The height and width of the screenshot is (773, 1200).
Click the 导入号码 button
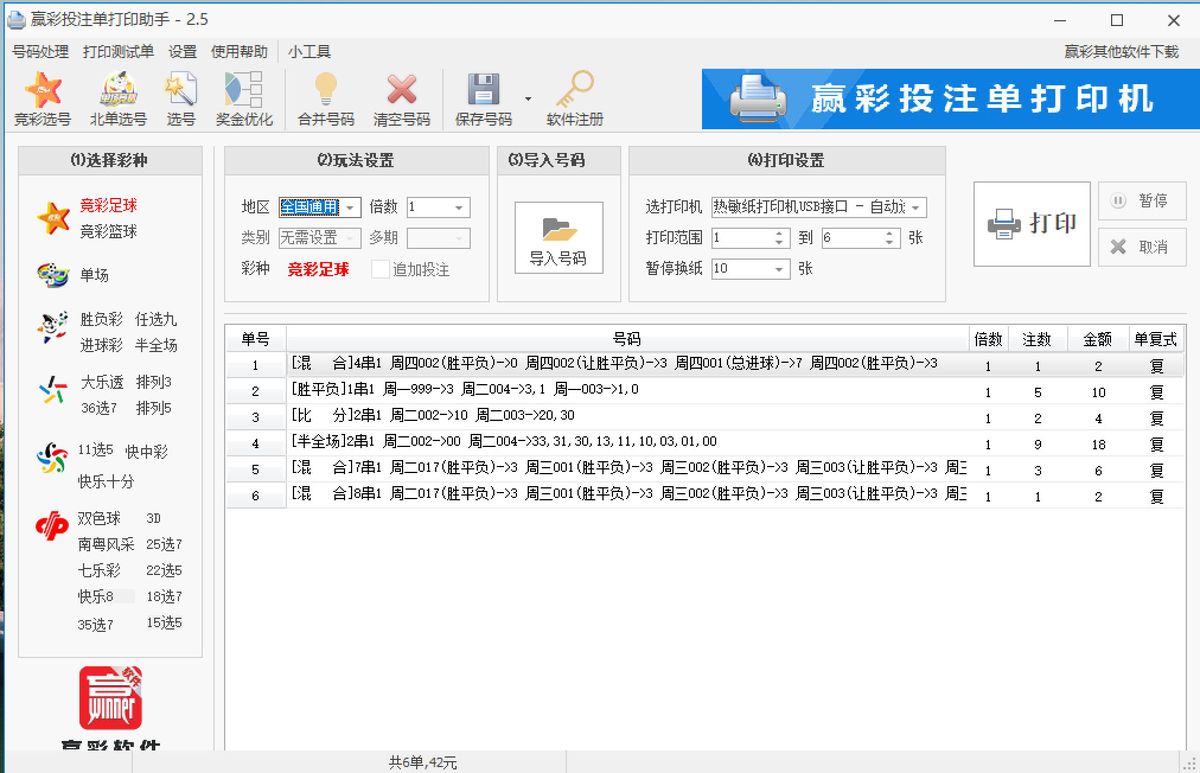point(559,237)
